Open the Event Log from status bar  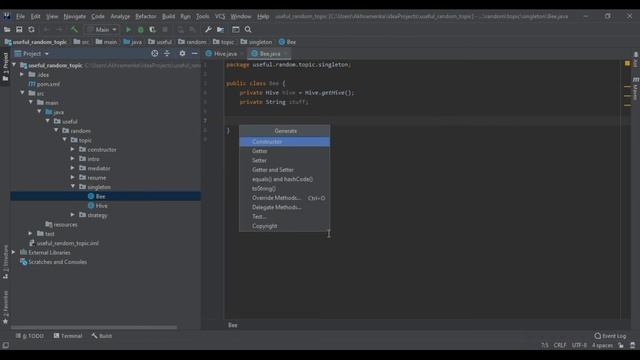[x=610, y=336]
